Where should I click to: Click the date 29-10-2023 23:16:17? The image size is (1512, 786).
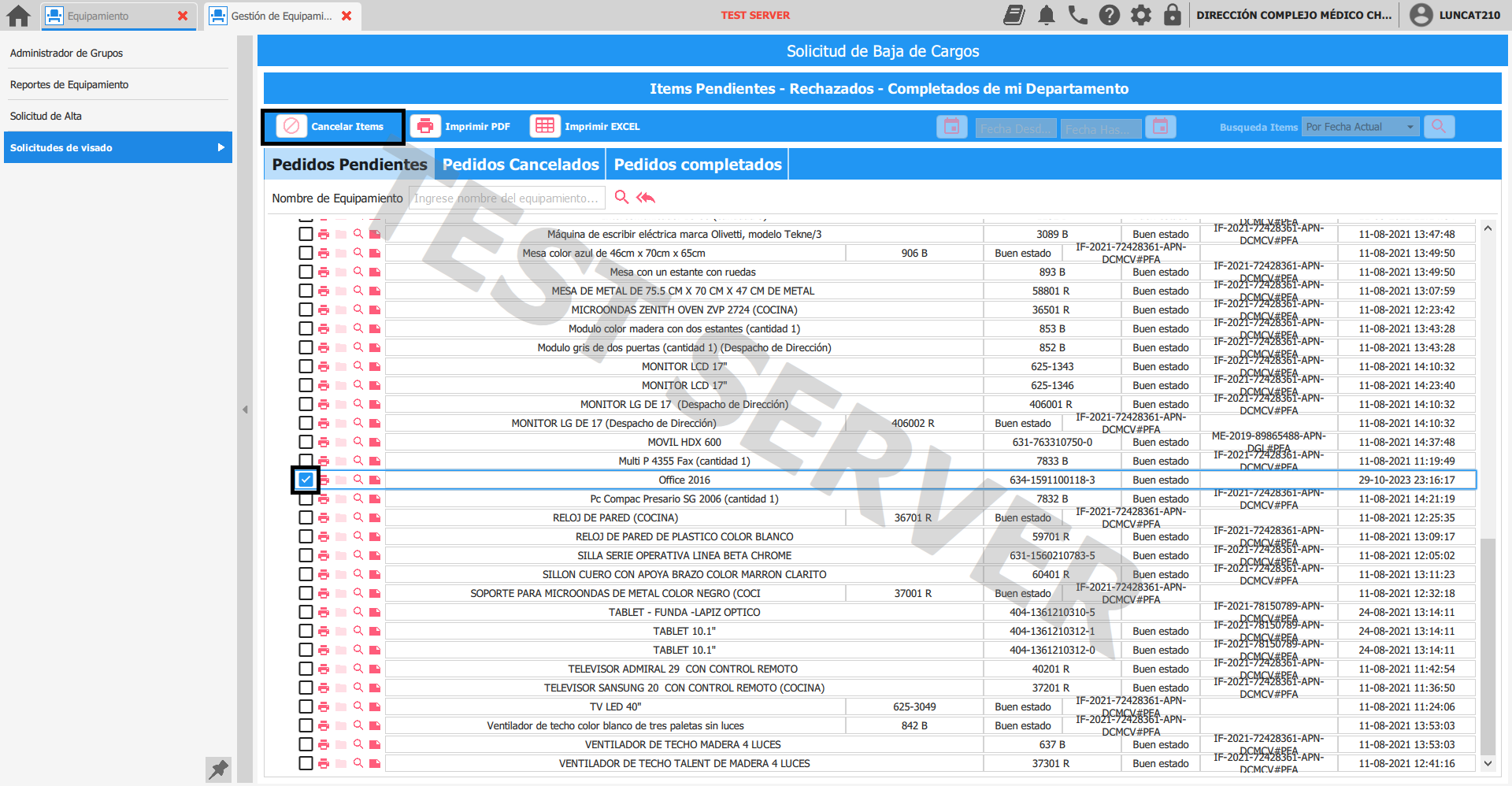[1406, 480]
